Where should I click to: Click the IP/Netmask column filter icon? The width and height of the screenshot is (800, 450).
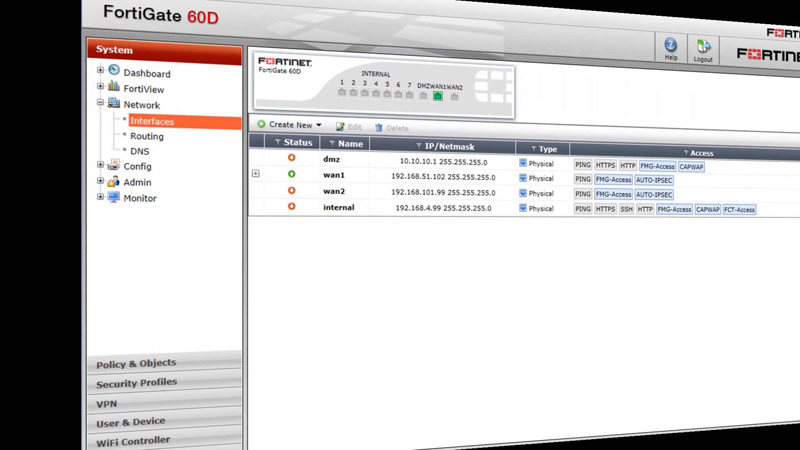click(419, 146)
